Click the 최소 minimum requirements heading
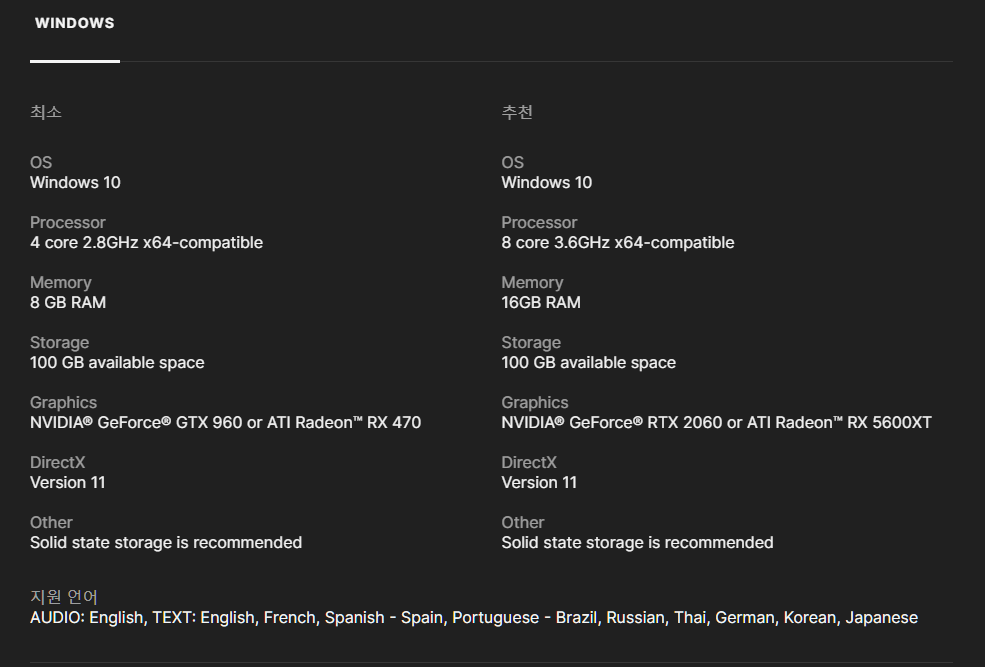Screen dimensions: 985x667 pyautogui.click(x=46, y=112)
